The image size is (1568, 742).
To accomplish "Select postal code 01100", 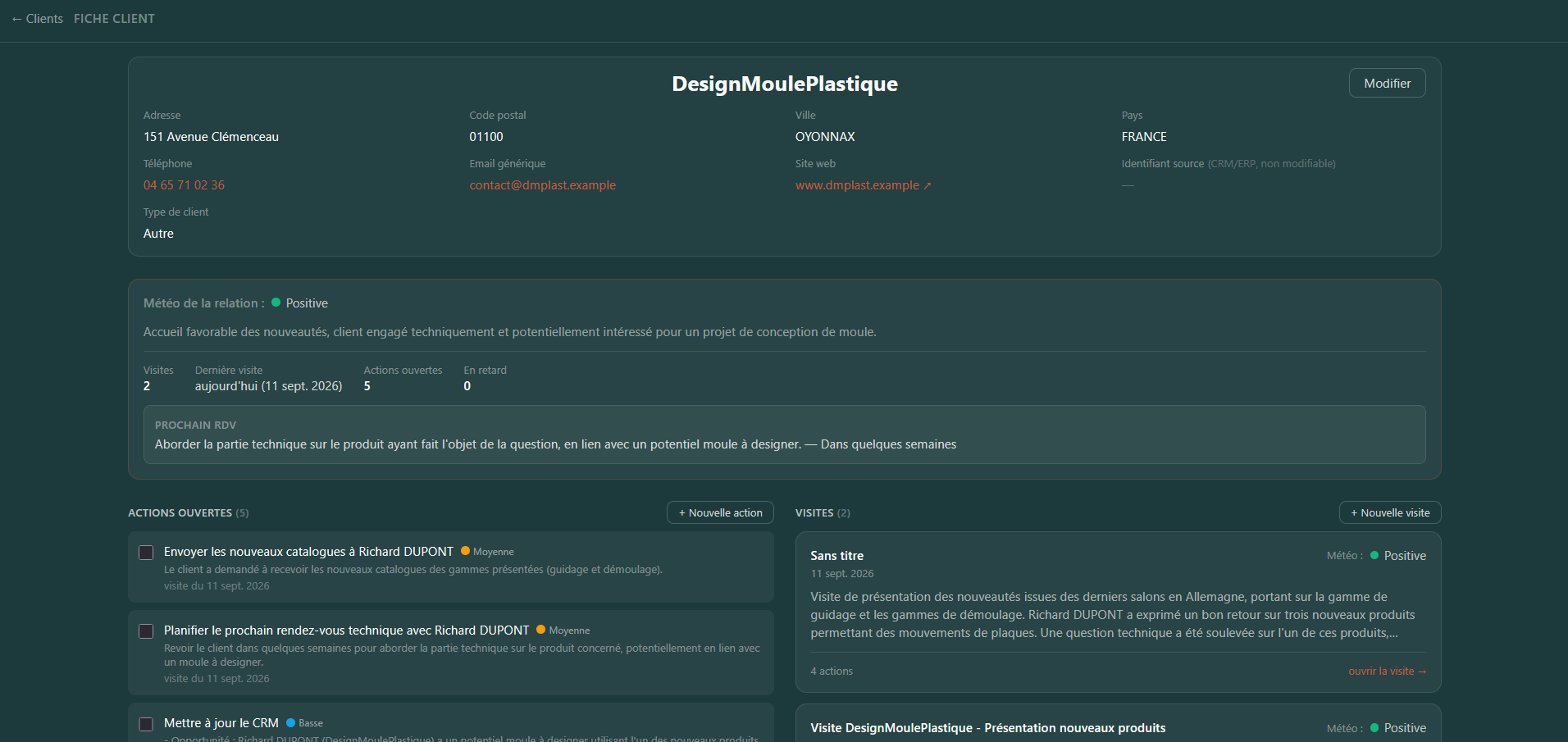I will coord(486,137).
